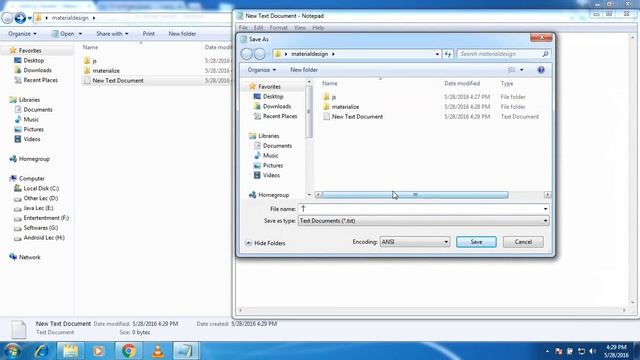Open address bar history dropdown in Save As
Viewport: 640px width, 360px height.
click(437, 54)
